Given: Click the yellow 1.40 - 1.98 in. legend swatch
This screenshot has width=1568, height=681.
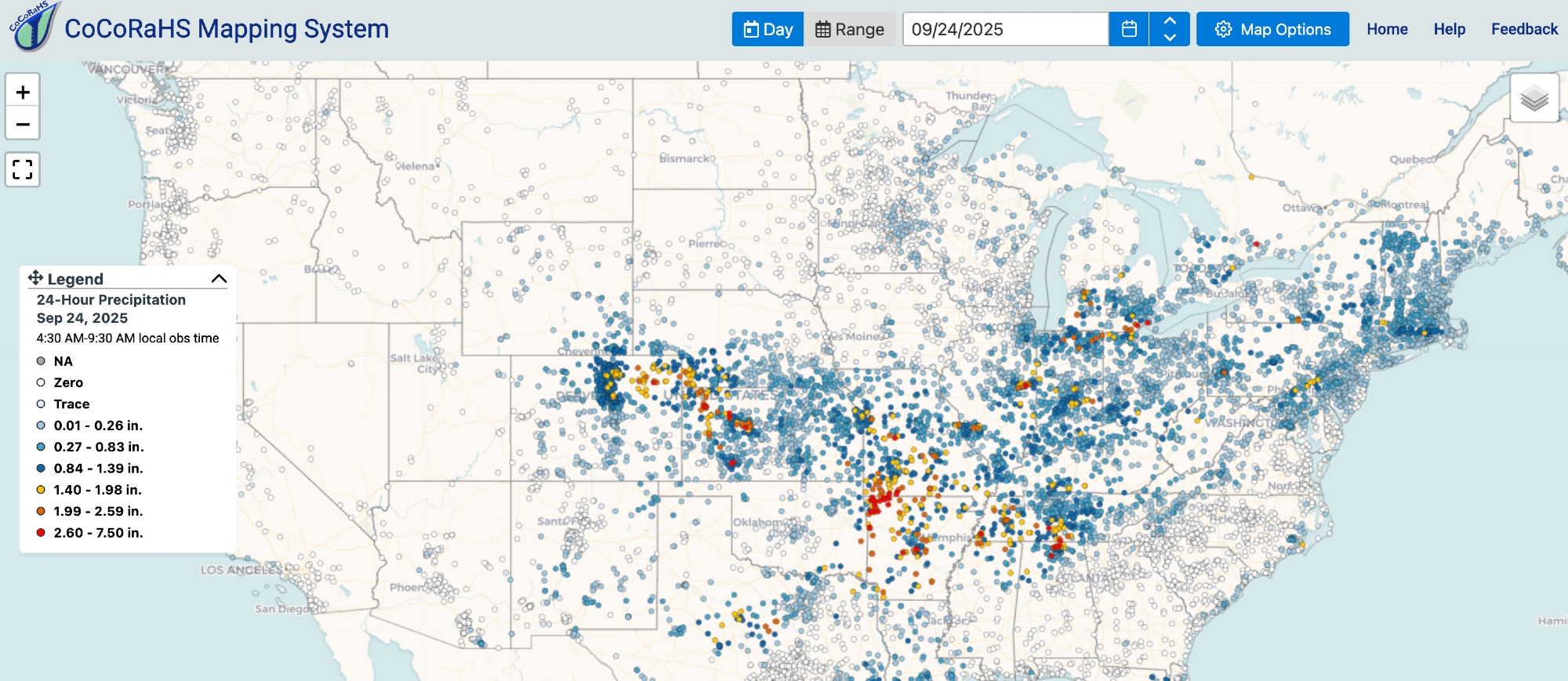Looking at the screenshot, I should pyautogui.click(x=41, y=490).
